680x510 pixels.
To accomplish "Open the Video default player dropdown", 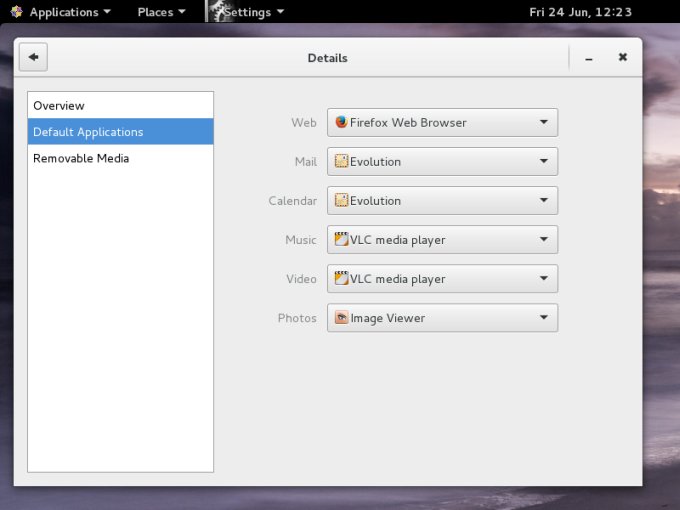I will 442,278.
